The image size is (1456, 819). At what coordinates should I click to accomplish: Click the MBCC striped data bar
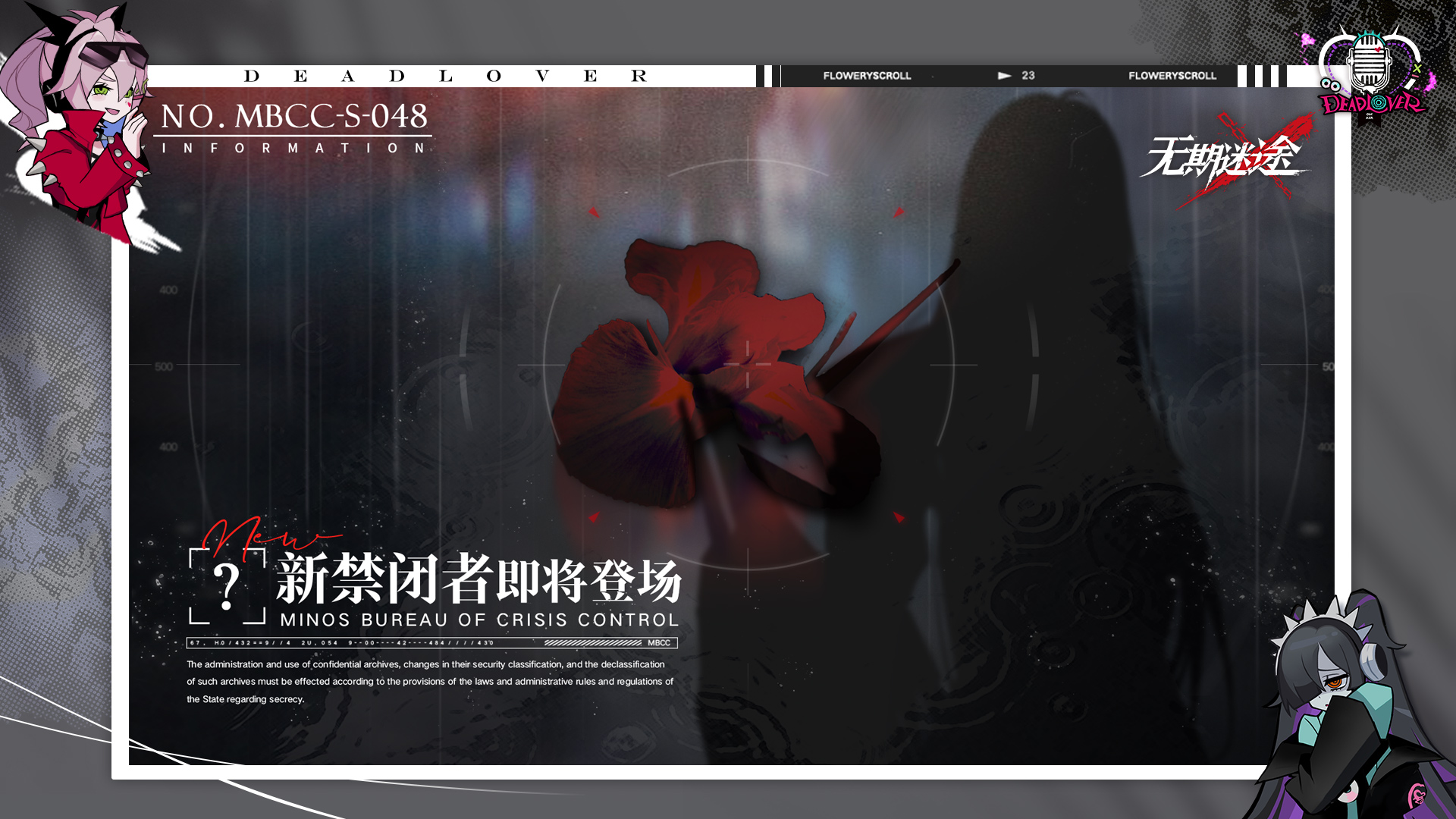pyautogui.click(x=432, y=643)
